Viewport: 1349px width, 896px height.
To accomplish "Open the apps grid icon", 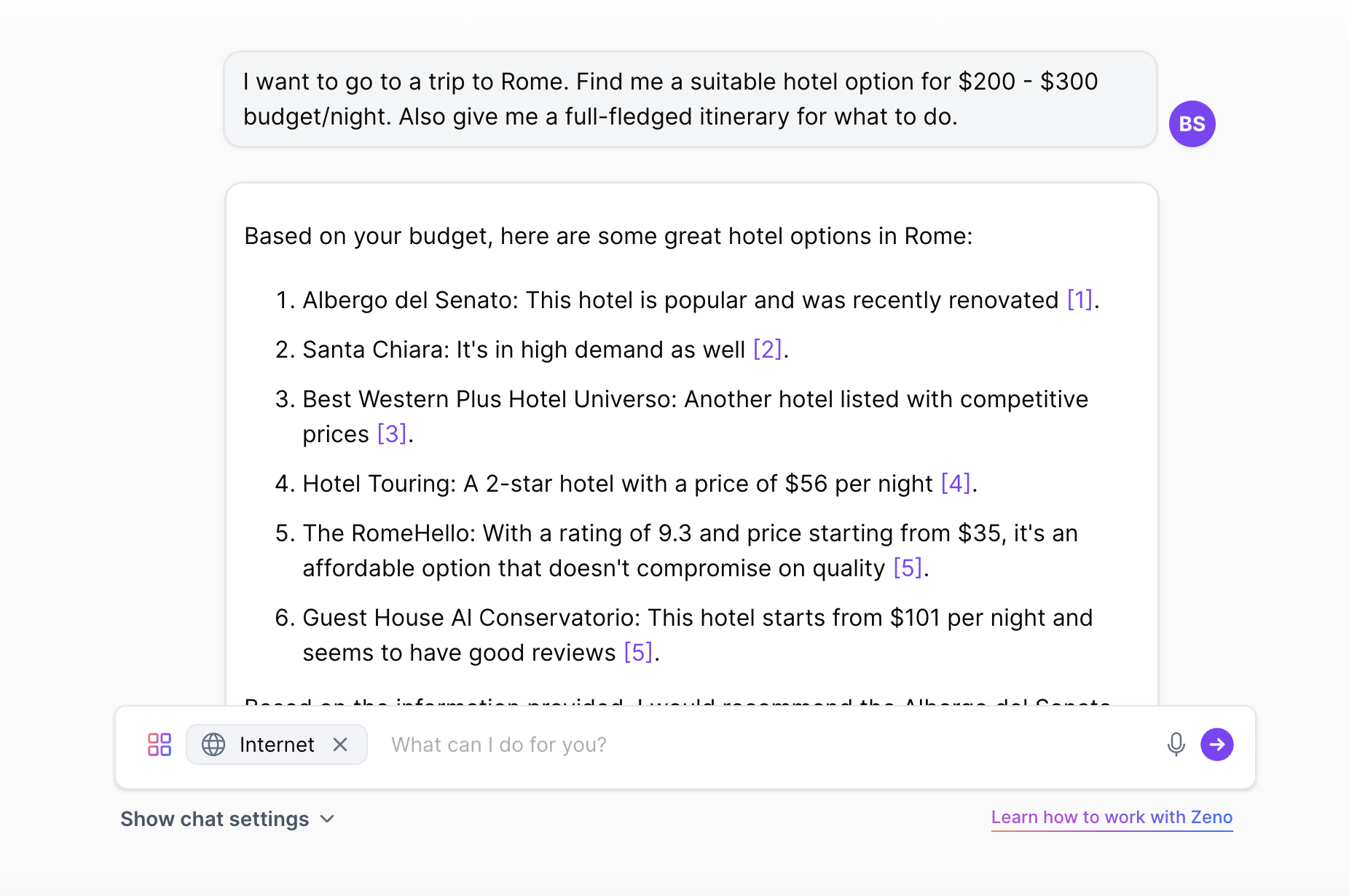I will [x=160, y=744].
